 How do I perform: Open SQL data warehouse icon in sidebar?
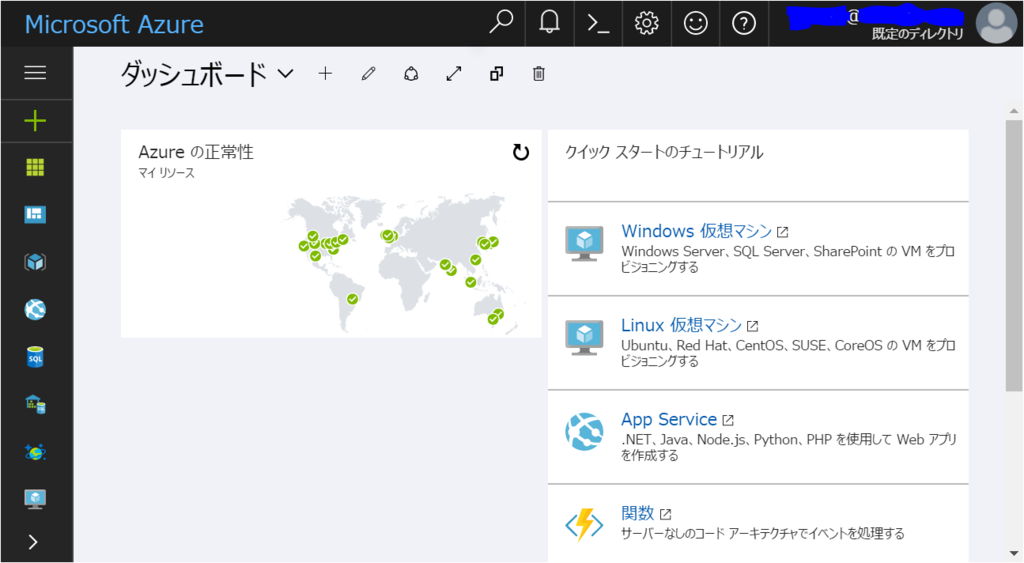35,404
